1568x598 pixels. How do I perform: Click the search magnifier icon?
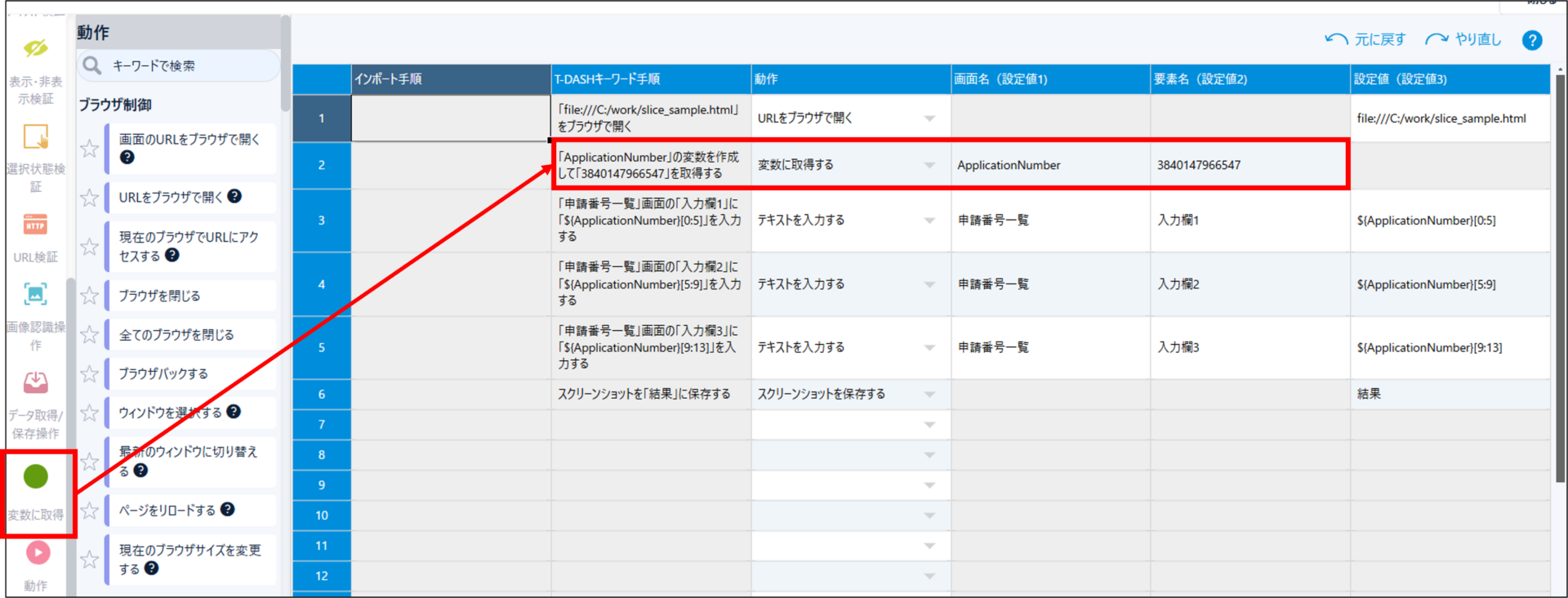click(92, 65)
